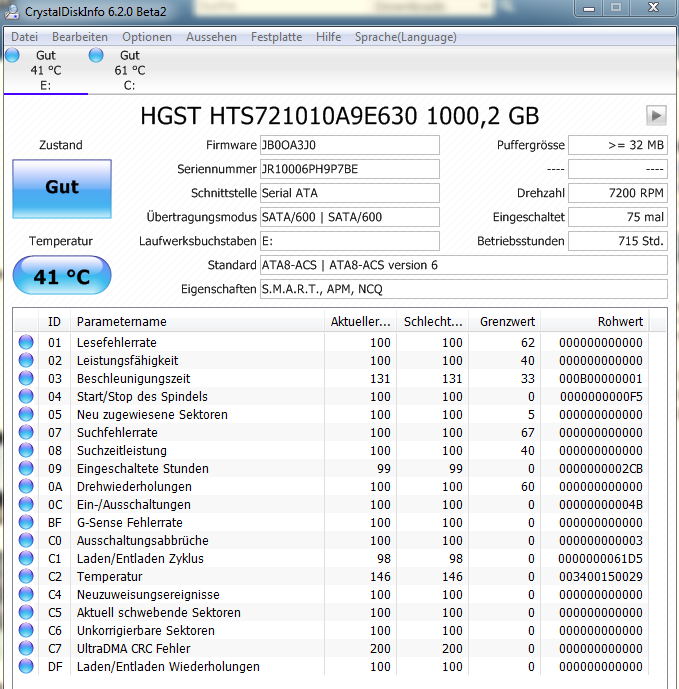Click the blue Gut health status button
This screenshot has width=679, height=689.
point(62,189)
